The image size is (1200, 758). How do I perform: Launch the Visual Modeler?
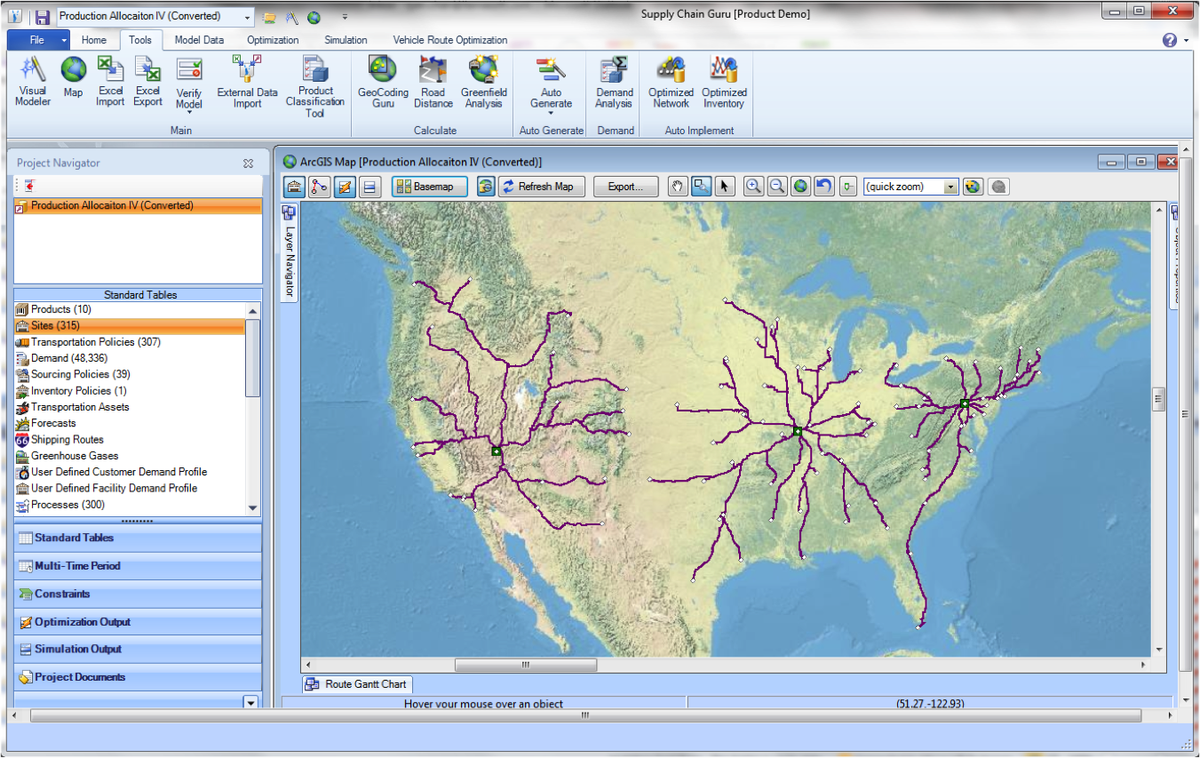point(32,82)
